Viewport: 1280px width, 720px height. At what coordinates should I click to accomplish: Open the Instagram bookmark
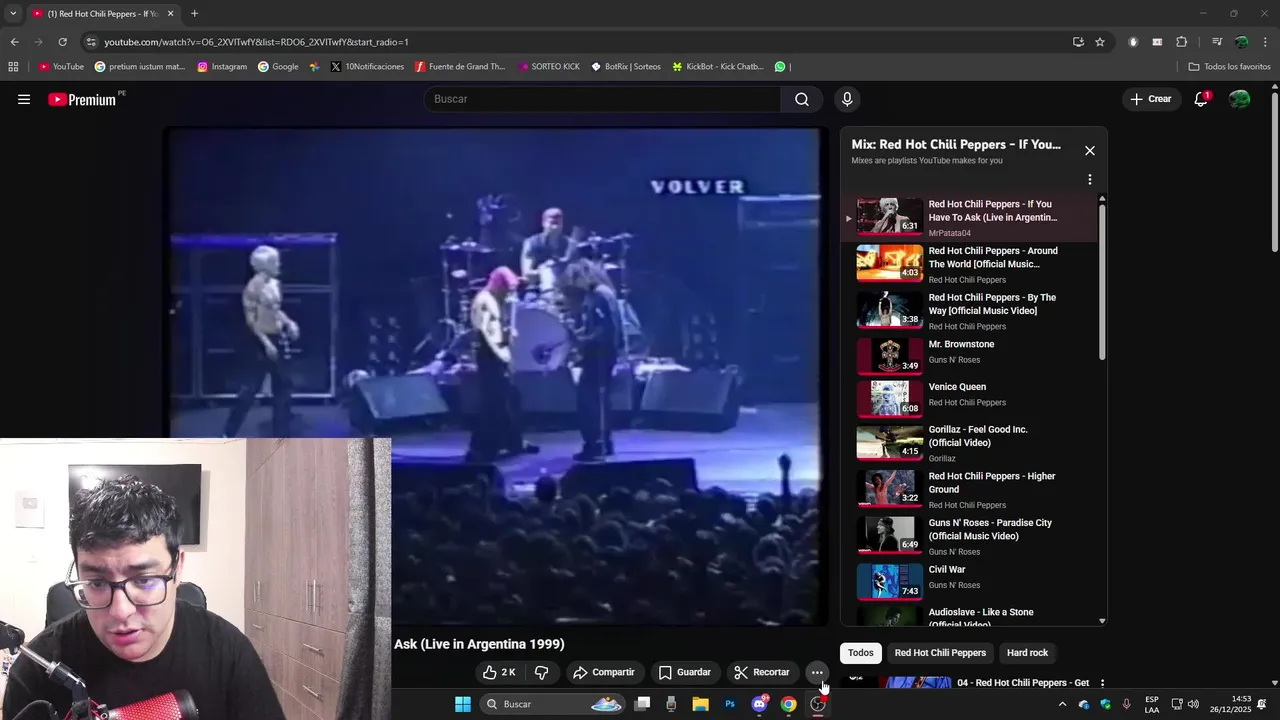point(222,67)
